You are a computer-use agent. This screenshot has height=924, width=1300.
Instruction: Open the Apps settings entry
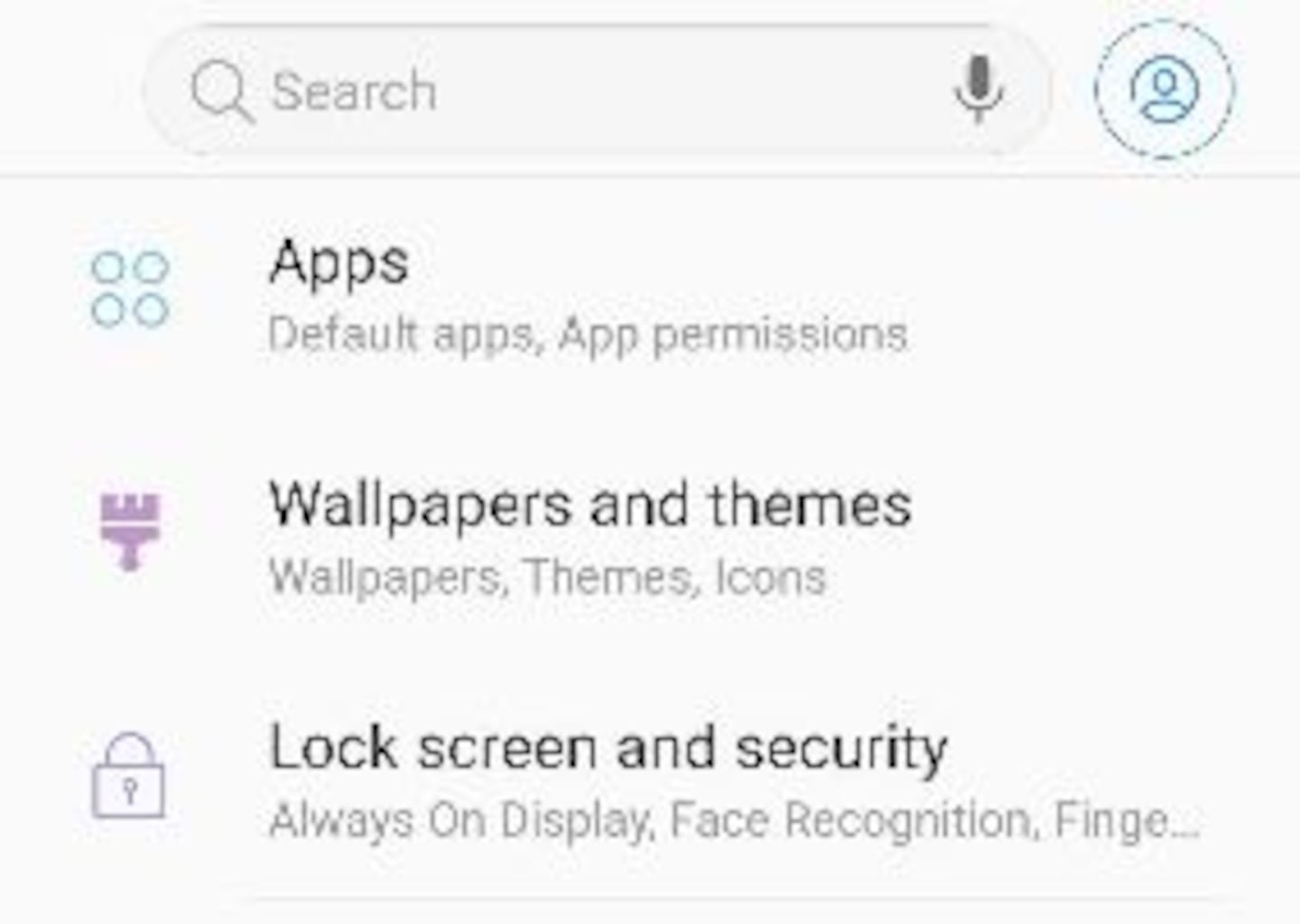tap(339, 263)
